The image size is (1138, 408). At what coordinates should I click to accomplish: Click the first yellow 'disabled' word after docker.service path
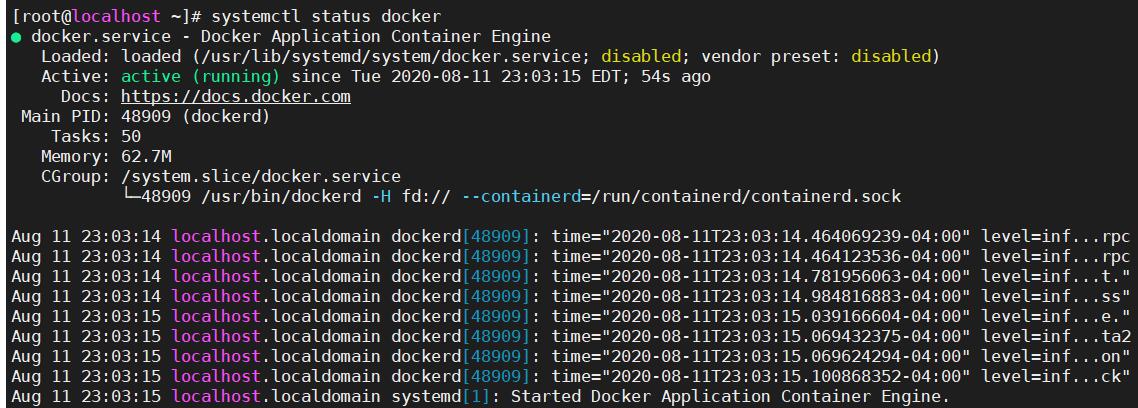[x=641, y=56]
